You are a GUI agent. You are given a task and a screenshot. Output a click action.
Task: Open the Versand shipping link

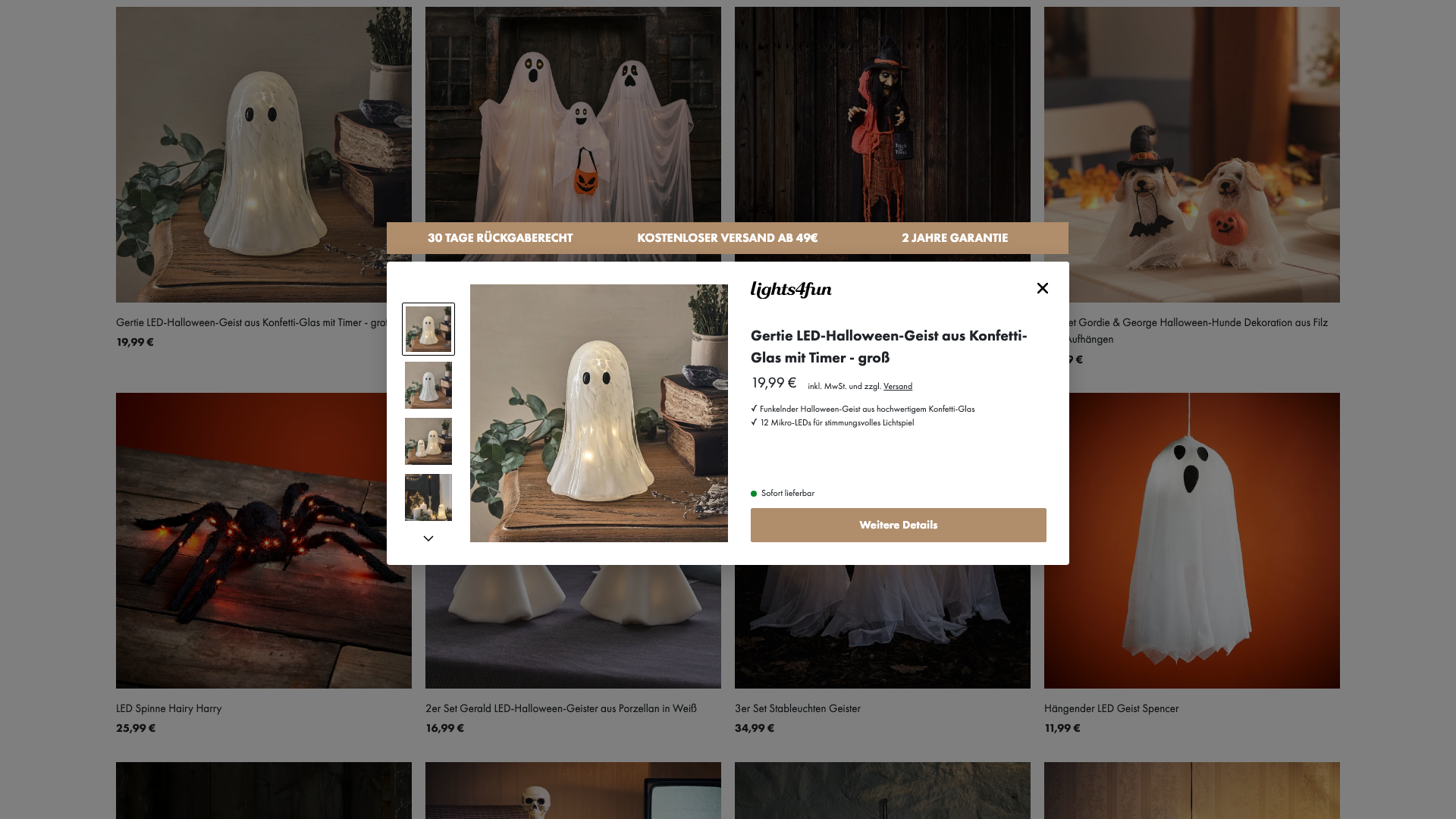pyautogui.click(x=898, y=386)
